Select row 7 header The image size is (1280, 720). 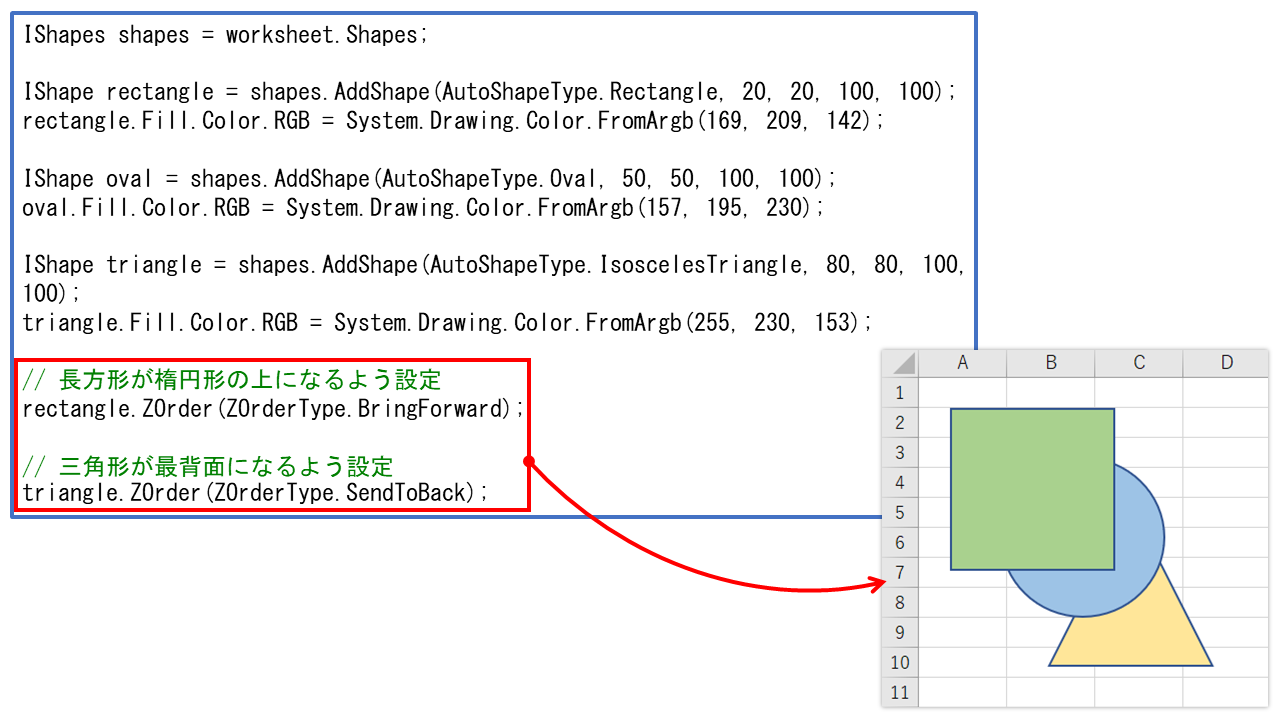click(900, 572)
